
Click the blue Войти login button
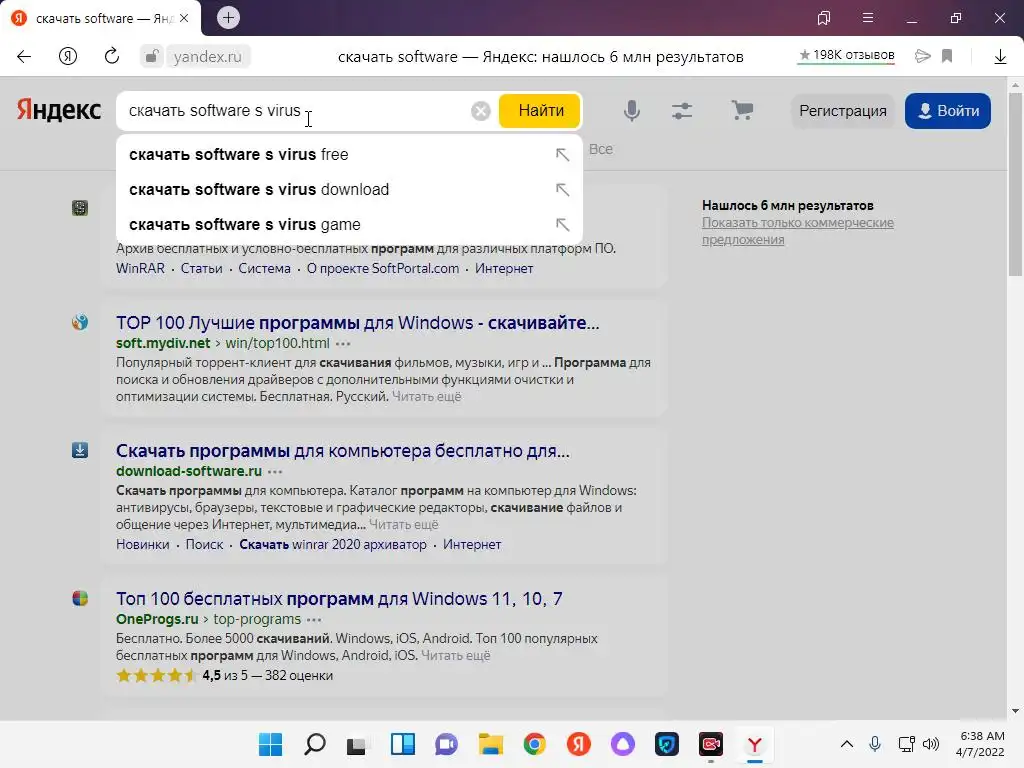tap(948, 111)
